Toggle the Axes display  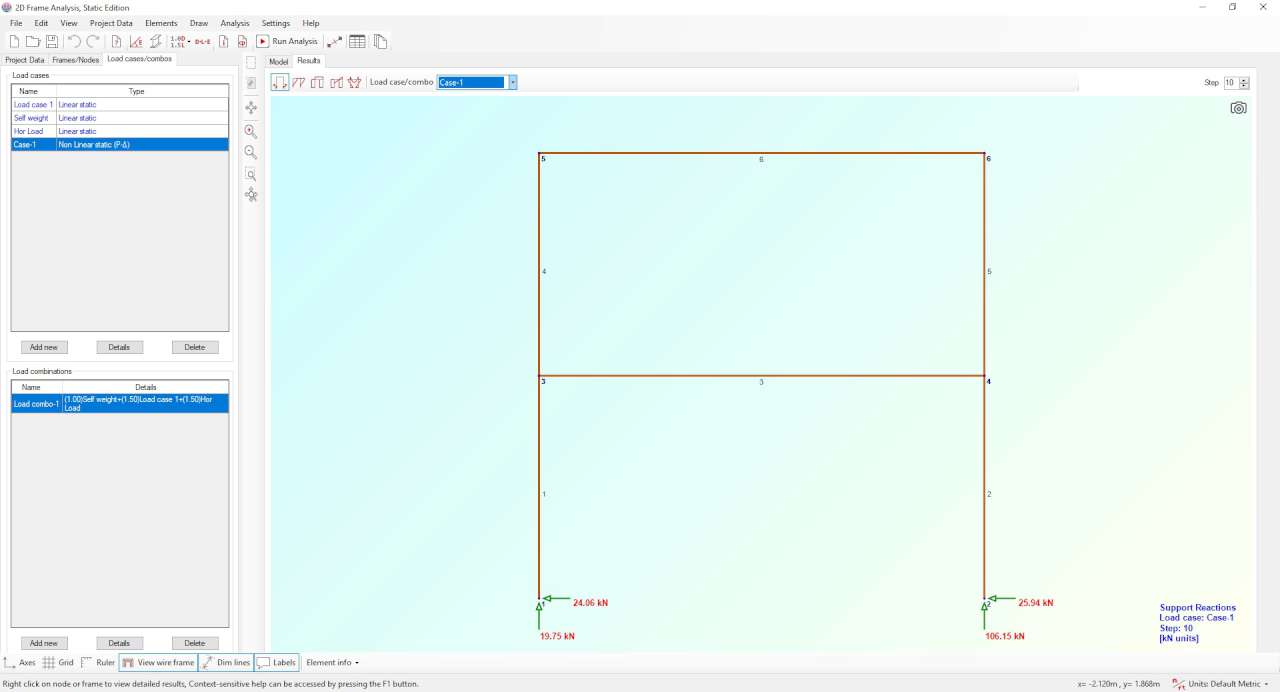coord(20,663)
